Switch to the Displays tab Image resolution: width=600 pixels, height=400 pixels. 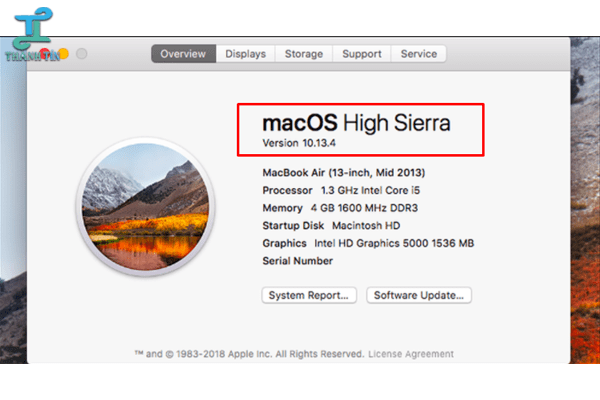245,54
